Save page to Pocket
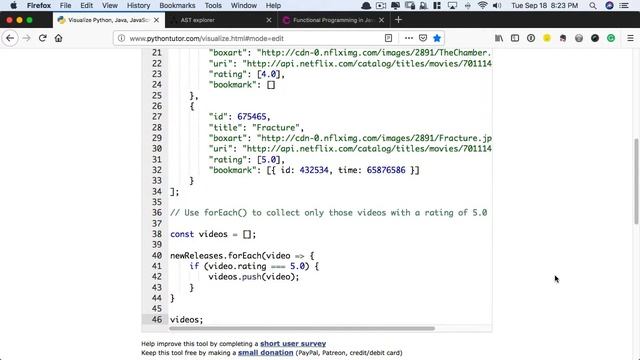The height and width of the screenshot is (360, 640). click(423, 38)
